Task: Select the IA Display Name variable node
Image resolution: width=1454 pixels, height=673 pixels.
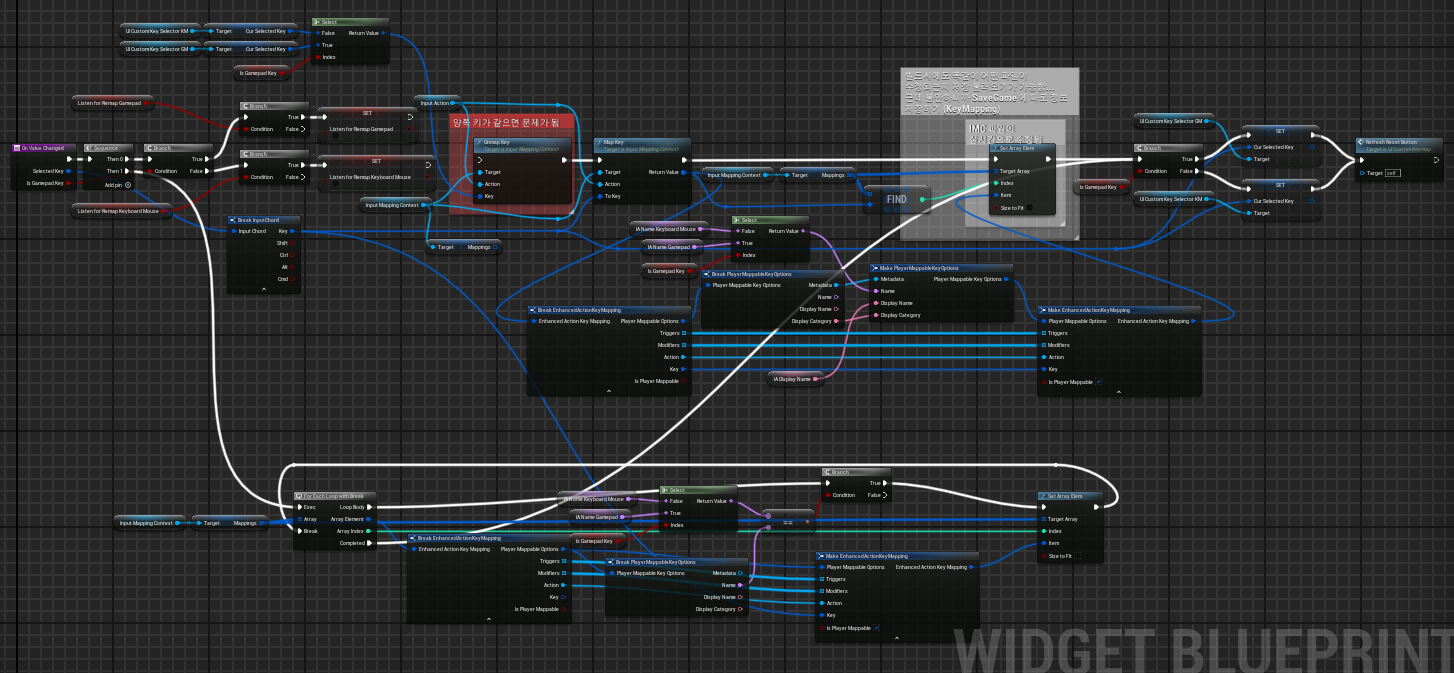Action: [795, 379]
